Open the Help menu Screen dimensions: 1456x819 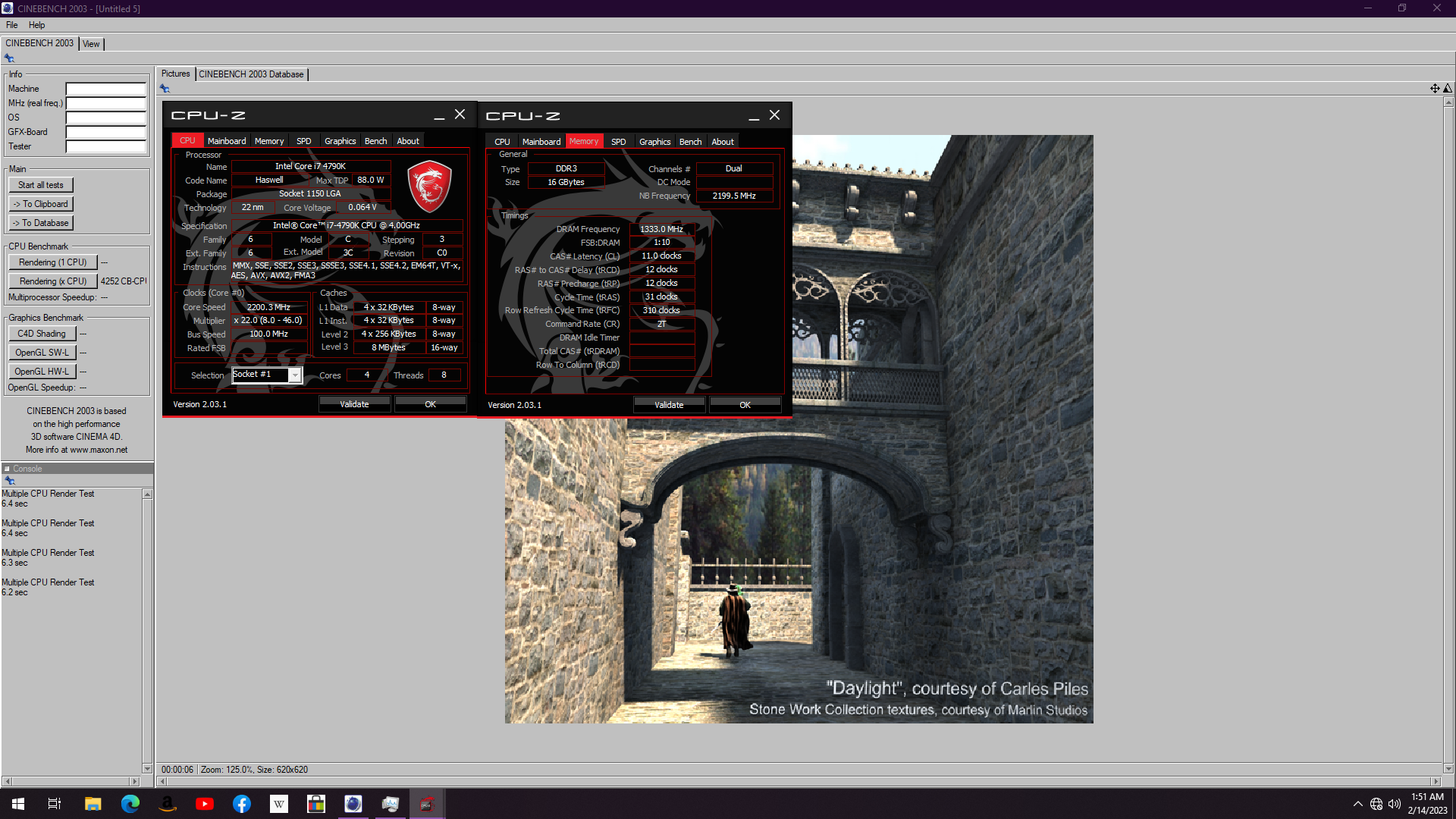[36, 25]
